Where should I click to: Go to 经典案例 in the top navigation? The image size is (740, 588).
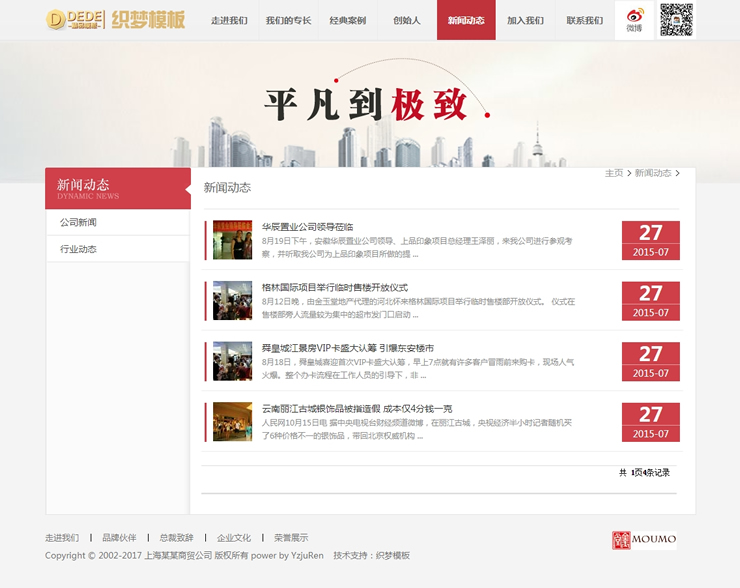point(348,21)
